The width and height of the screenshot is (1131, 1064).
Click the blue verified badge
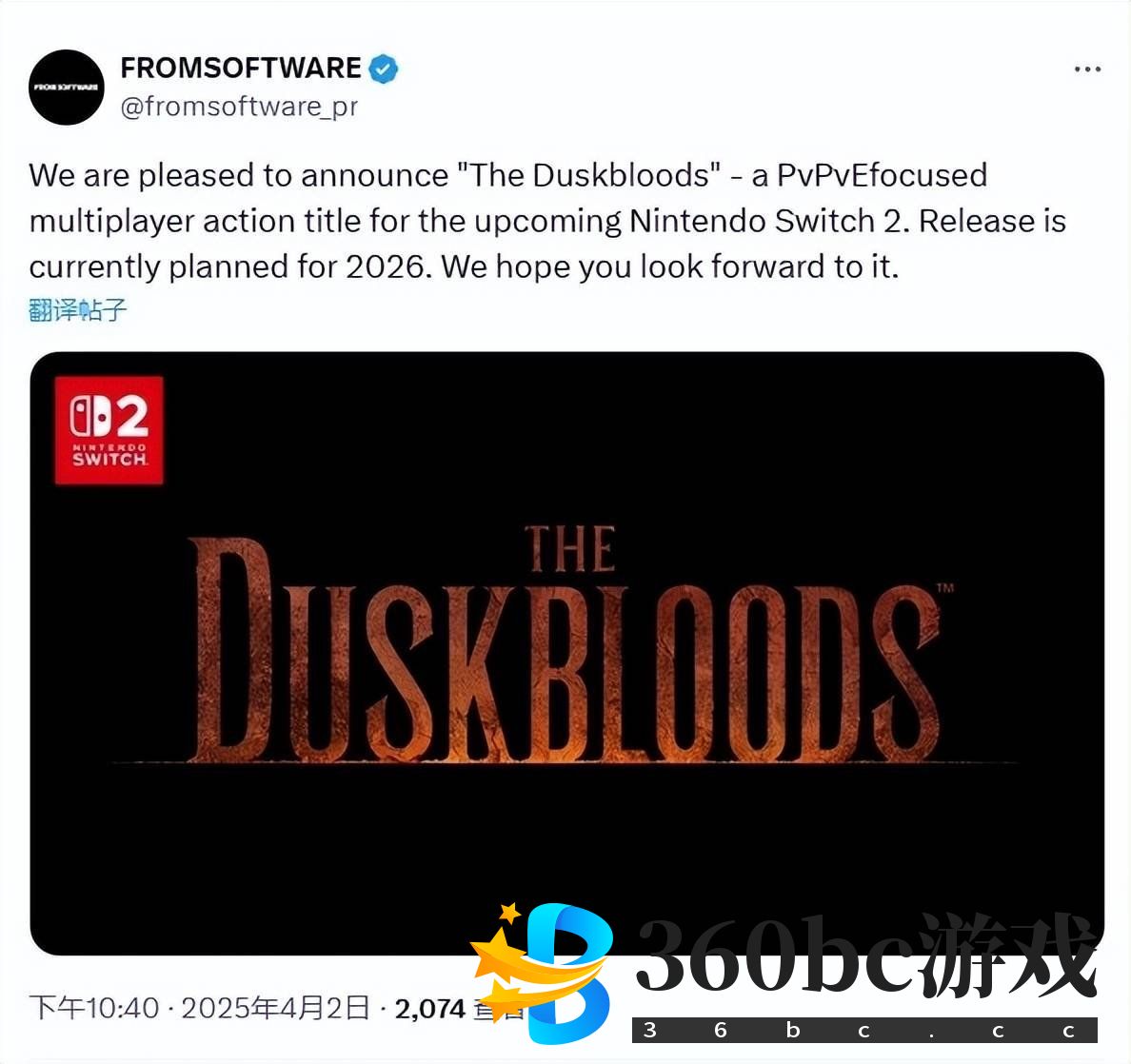[x=383, y=69]
